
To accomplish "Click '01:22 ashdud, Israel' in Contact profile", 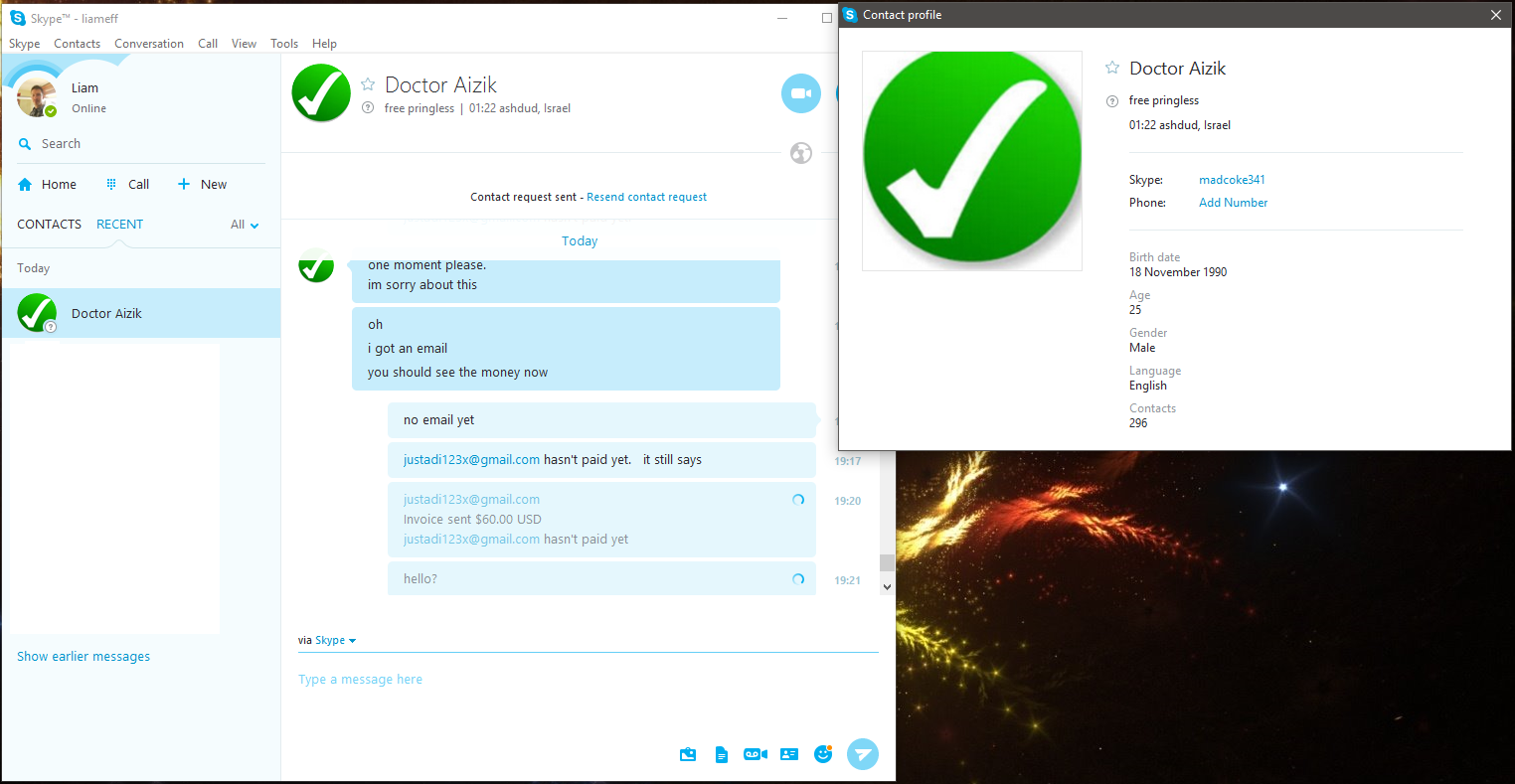I will (1180, 125).
